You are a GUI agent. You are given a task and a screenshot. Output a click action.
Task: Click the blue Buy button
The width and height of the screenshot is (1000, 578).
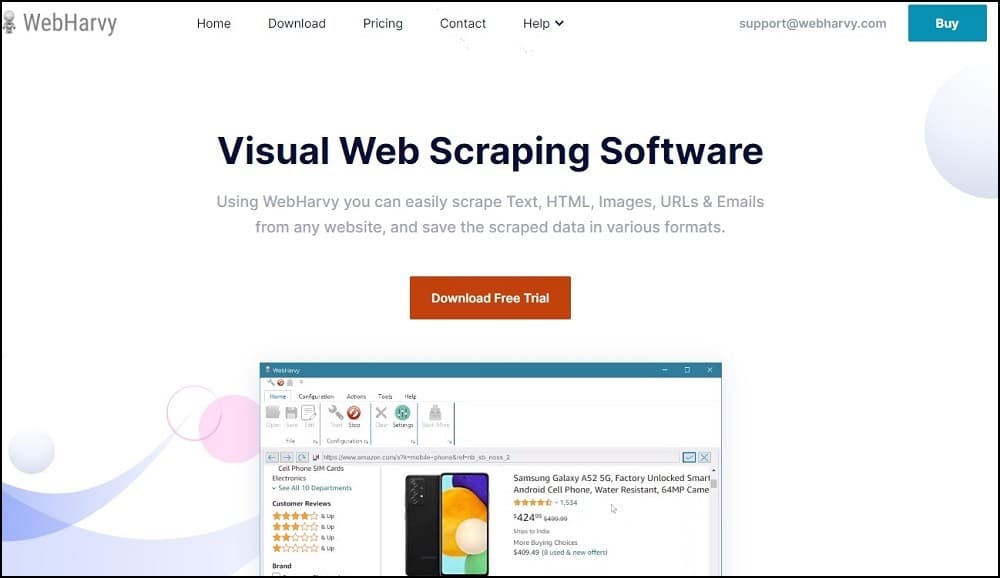[947, 23]
